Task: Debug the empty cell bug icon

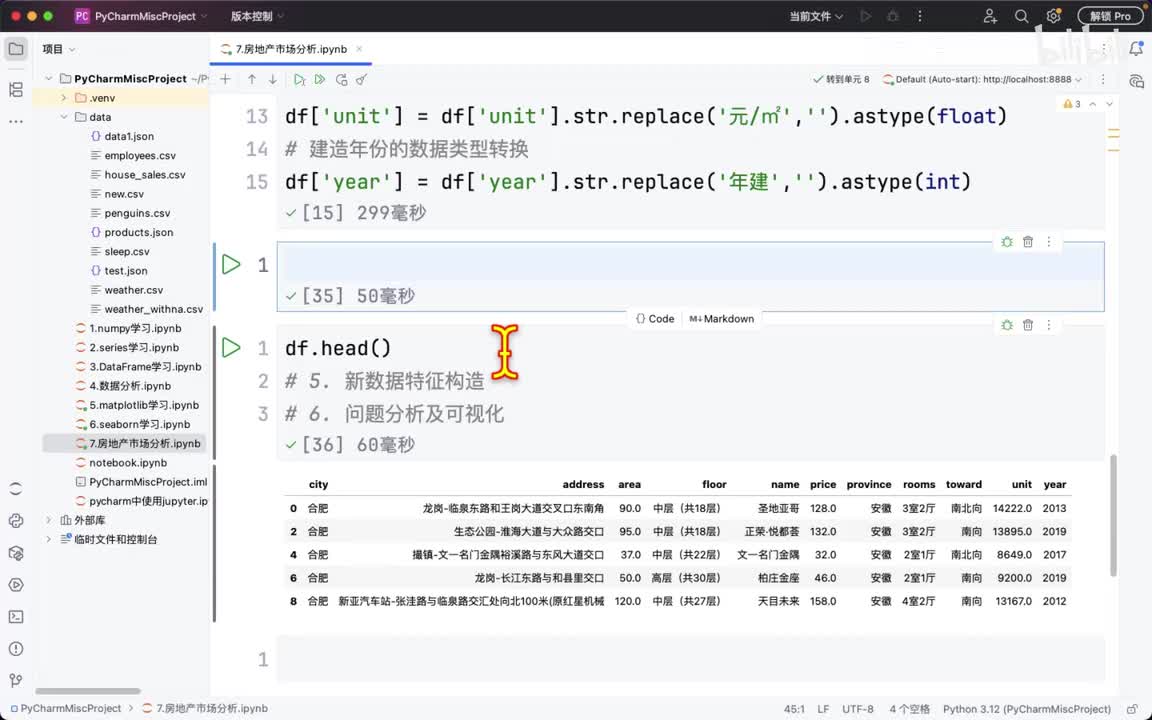Action: coord(1007,242)
